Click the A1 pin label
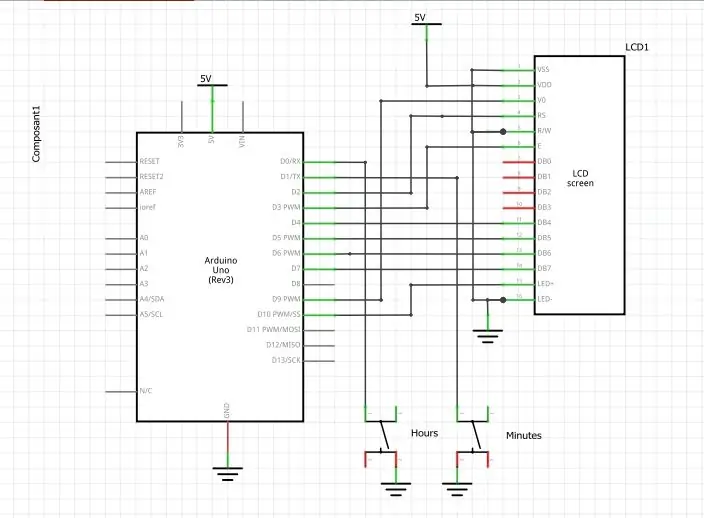 [x=144, y=253]
